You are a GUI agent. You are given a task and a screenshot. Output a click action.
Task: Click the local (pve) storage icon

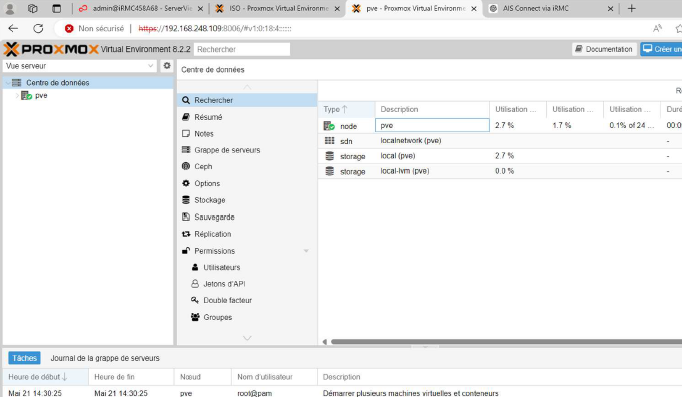coord(329,156)
